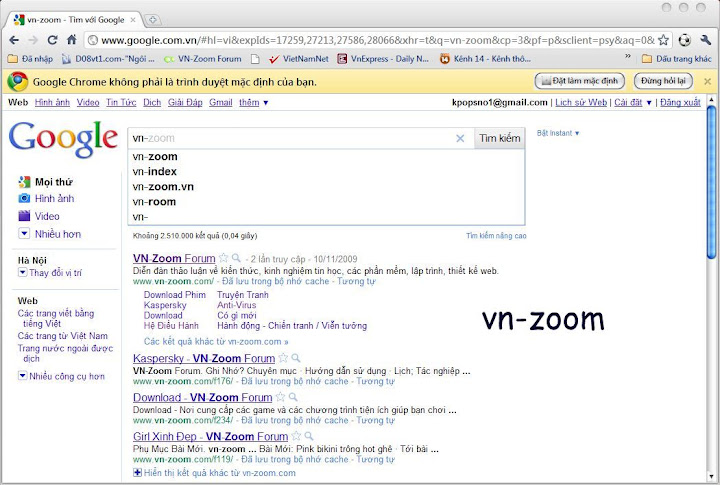The height and width of the screenshot is (485, 720).
Task: Preview the Girl Xinh Đẹp result magnifier
Action: [x=309, y=436]
